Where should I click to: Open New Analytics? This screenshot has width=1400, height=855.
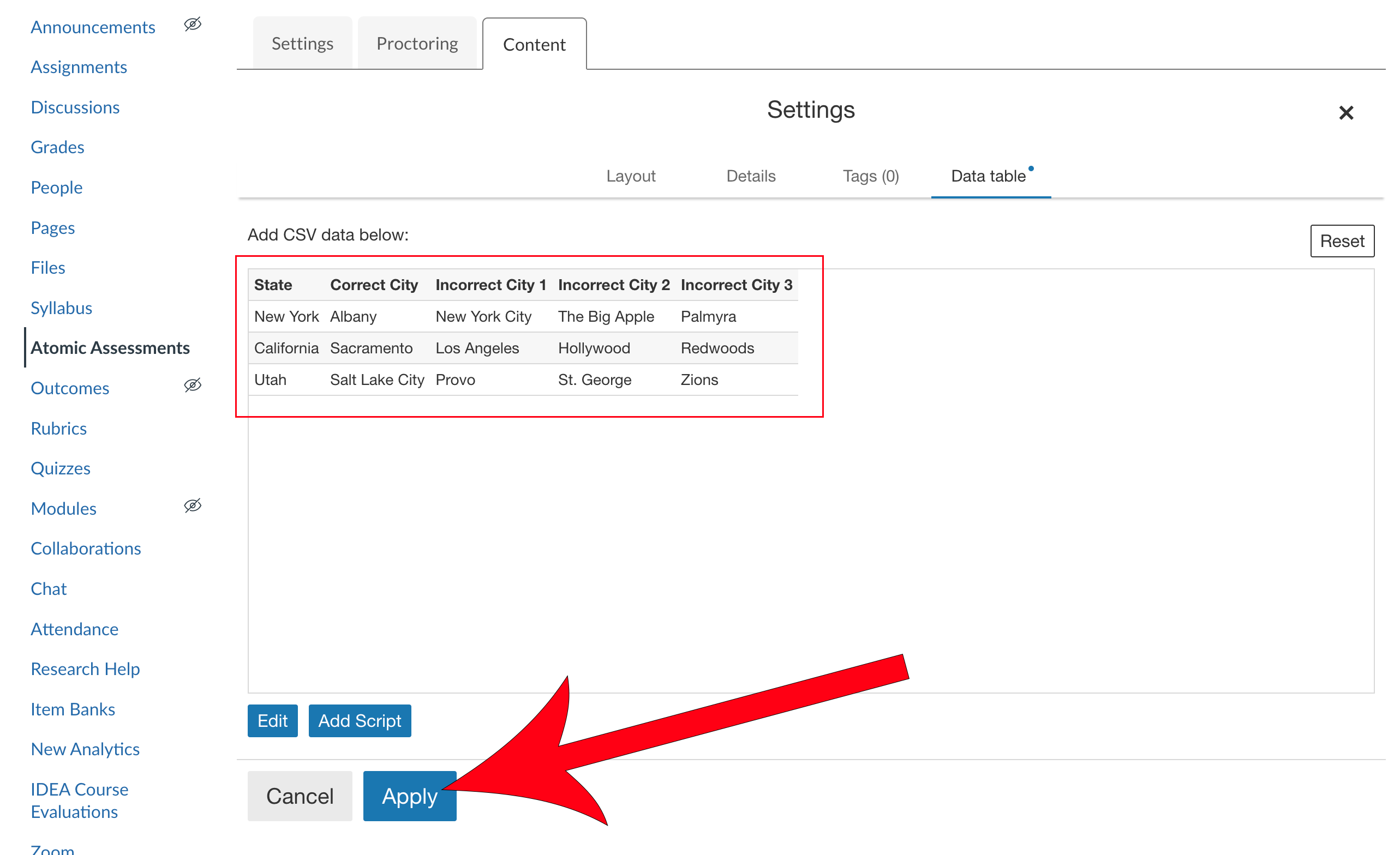coord(85,749)
